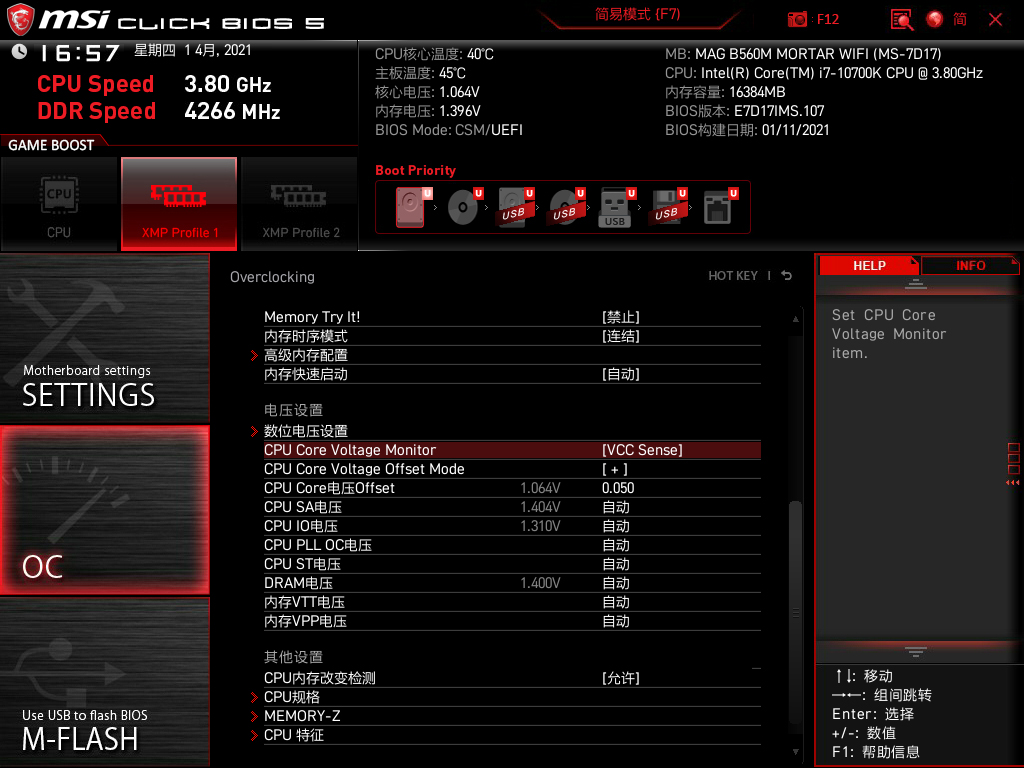
Task: Edit the CPU PLL OC电压 value
Action: pyautogui.click(x=615, y=545)
